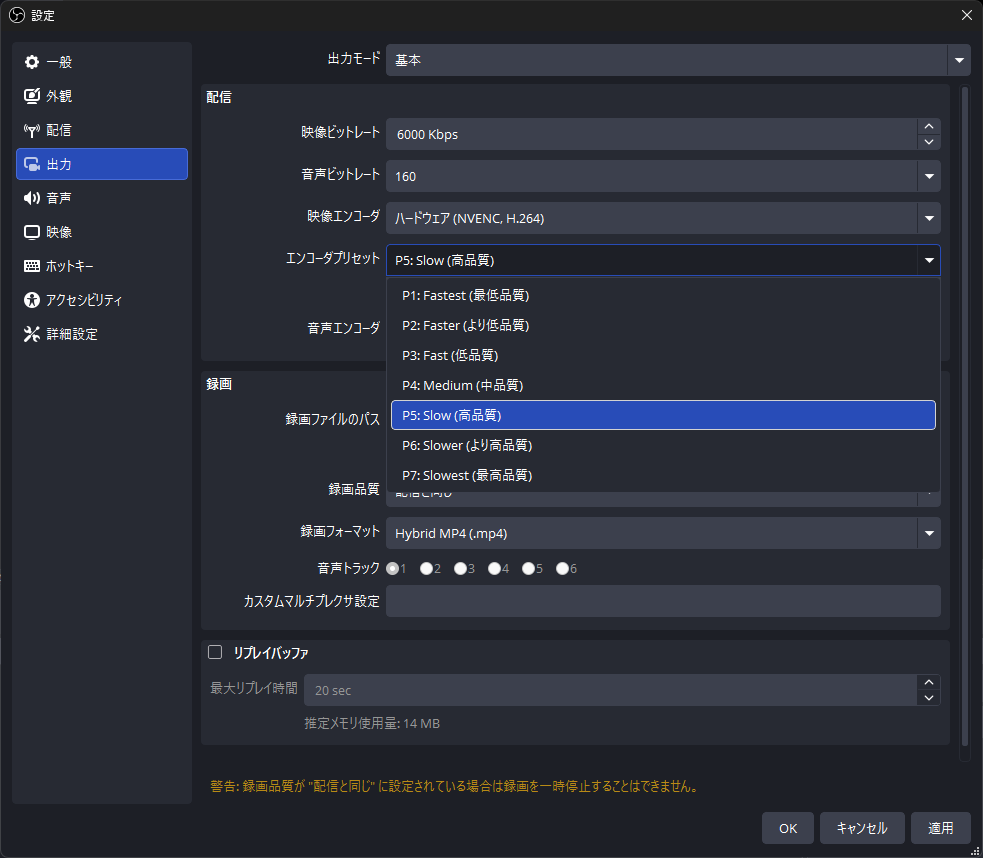Open the 音声ビットレート dropdown showing 160

(x=663, y=176)
